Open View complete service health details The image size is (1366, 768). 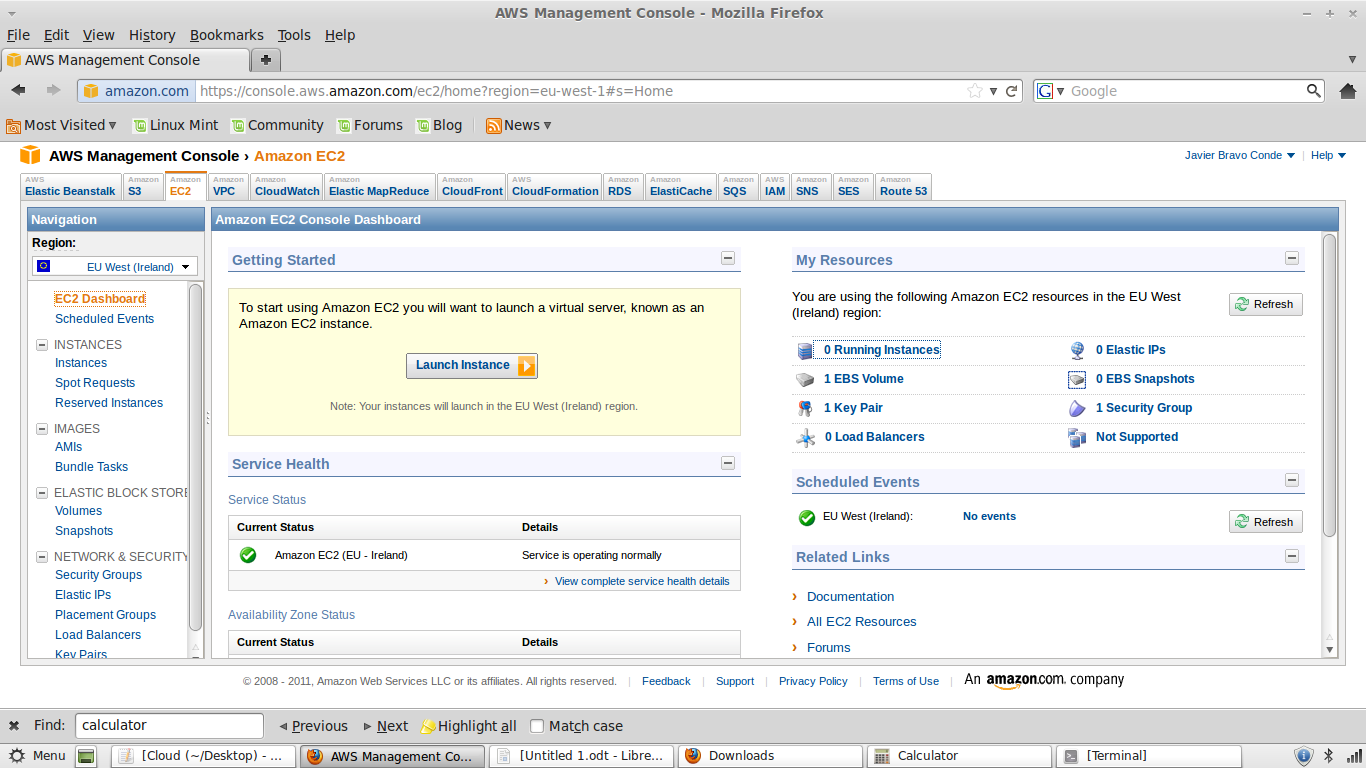pos(642,581)
